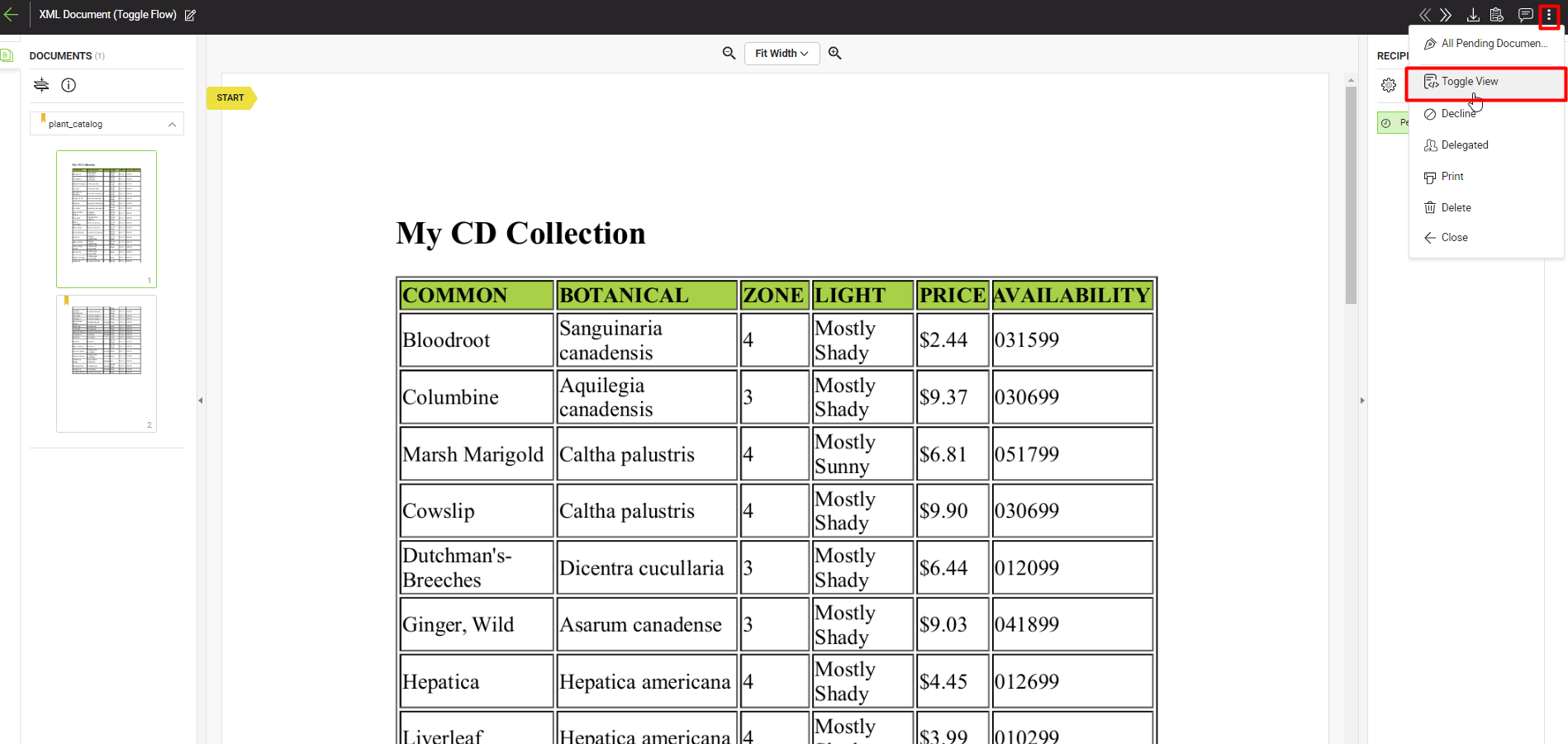
Task: Choose Decline in the options menu
Action: [1458, 114]
